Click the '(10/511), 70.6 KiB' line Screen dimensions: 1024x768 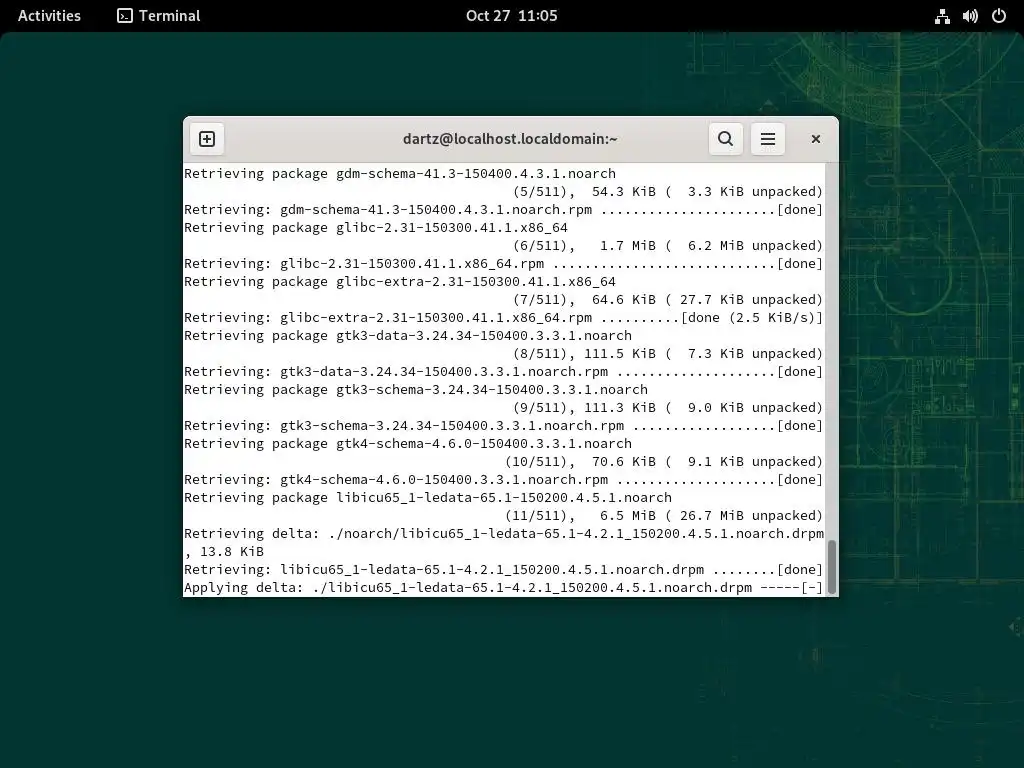pos(664,462)
